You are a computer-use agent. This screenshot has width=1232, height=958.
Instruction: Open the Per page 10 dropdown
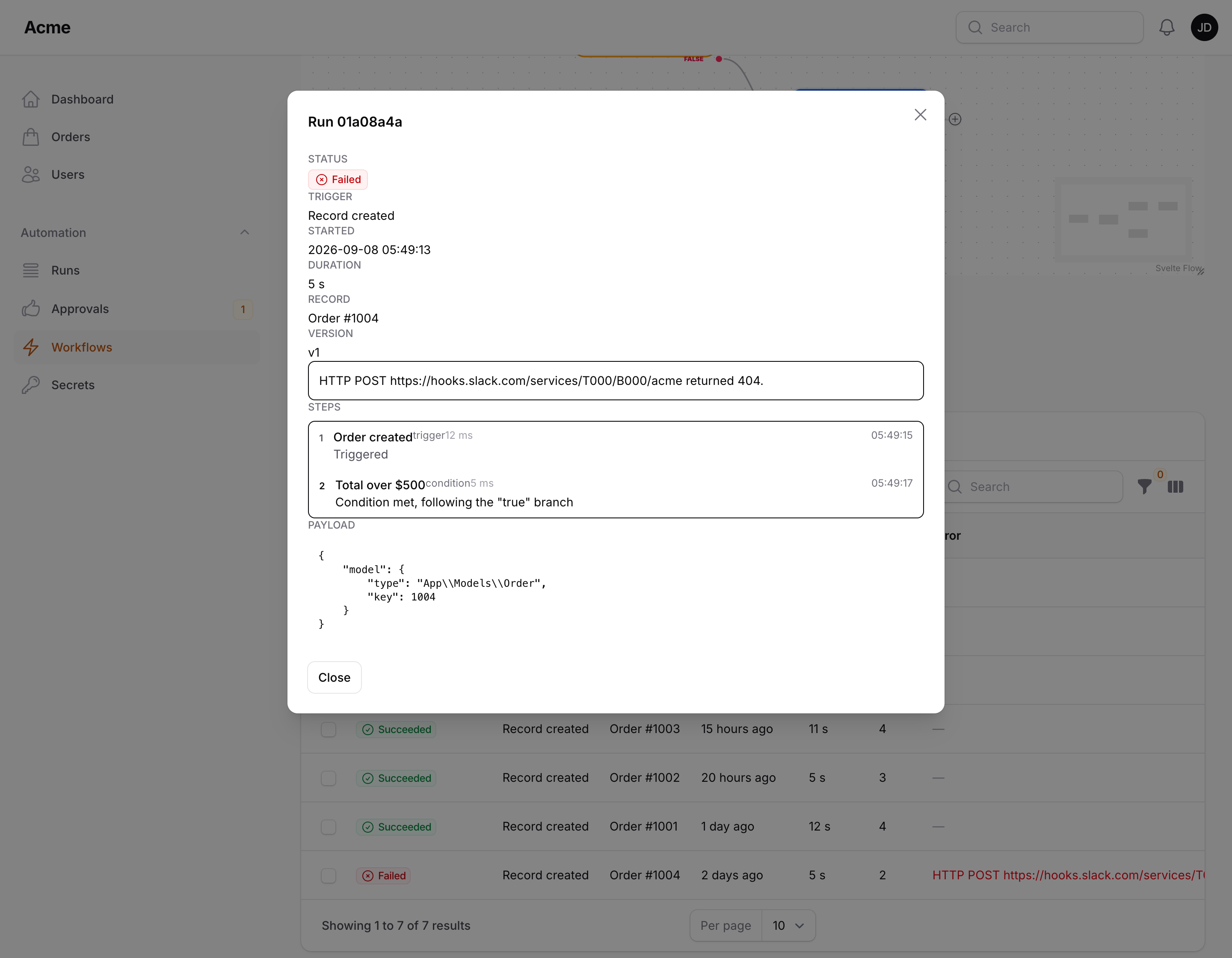788,925
